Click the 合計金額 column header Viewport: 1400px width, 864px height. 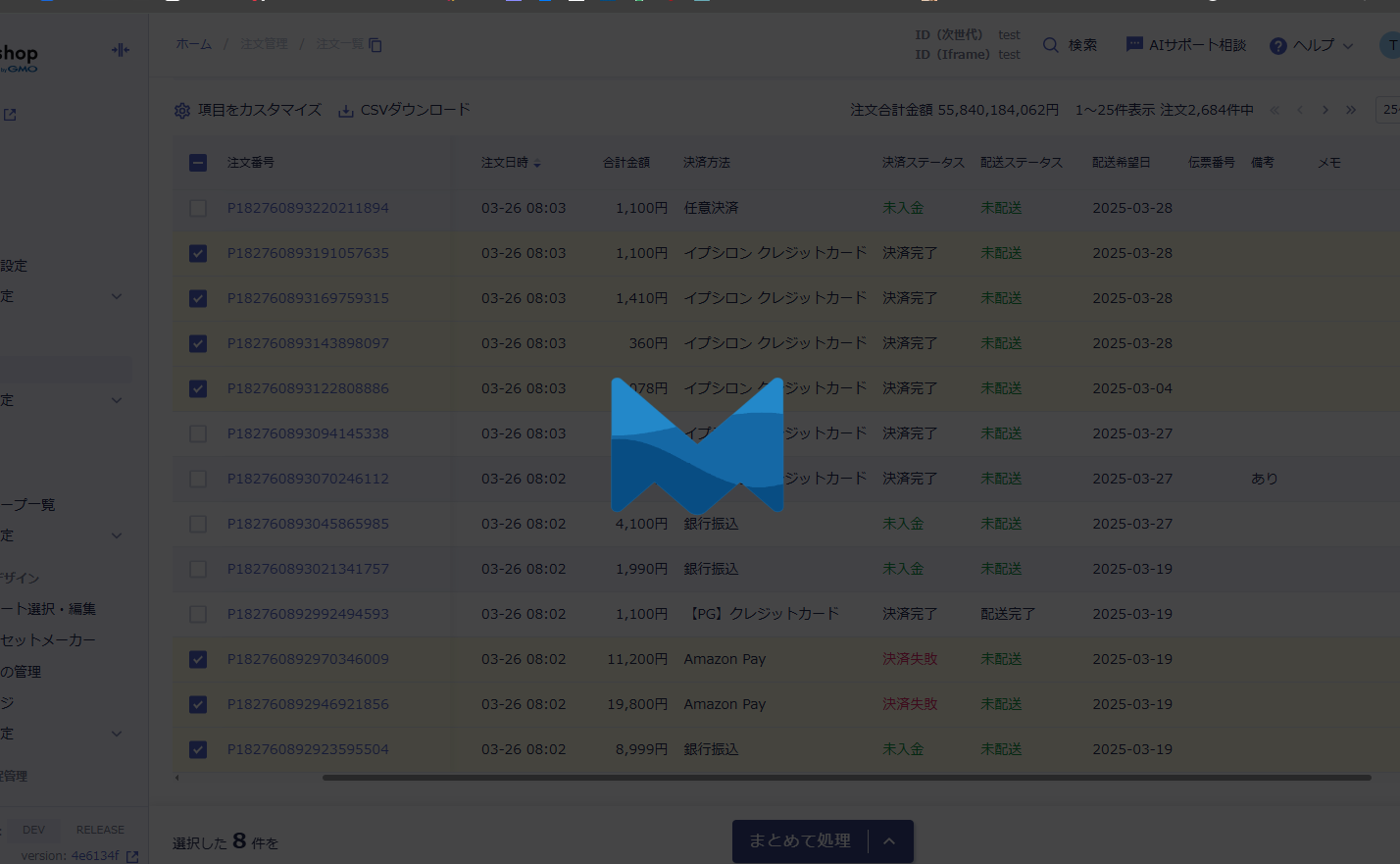click(x=626, y=163)
